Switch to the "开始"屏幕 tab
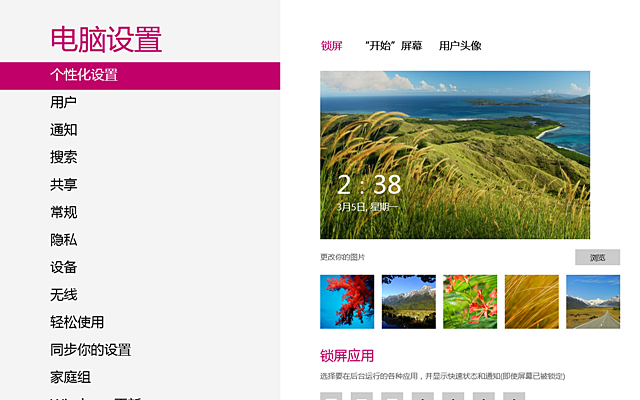The width and height of the screenshot is (640, 400). (393, 46)
